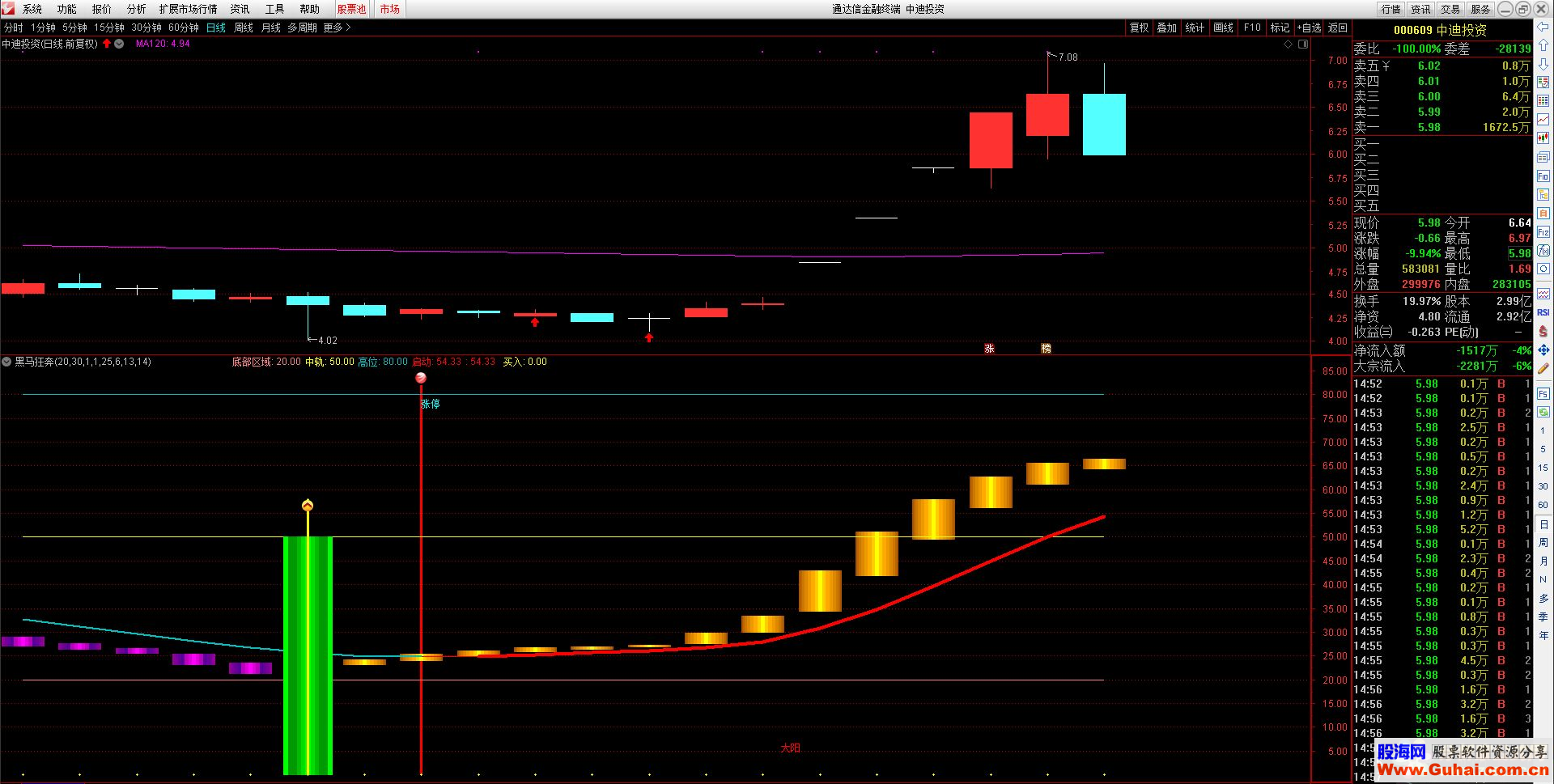The image size is (1554, 784).
Task: Select 月 monthly period in right sidebar
Action: (x=1543, y=561)
